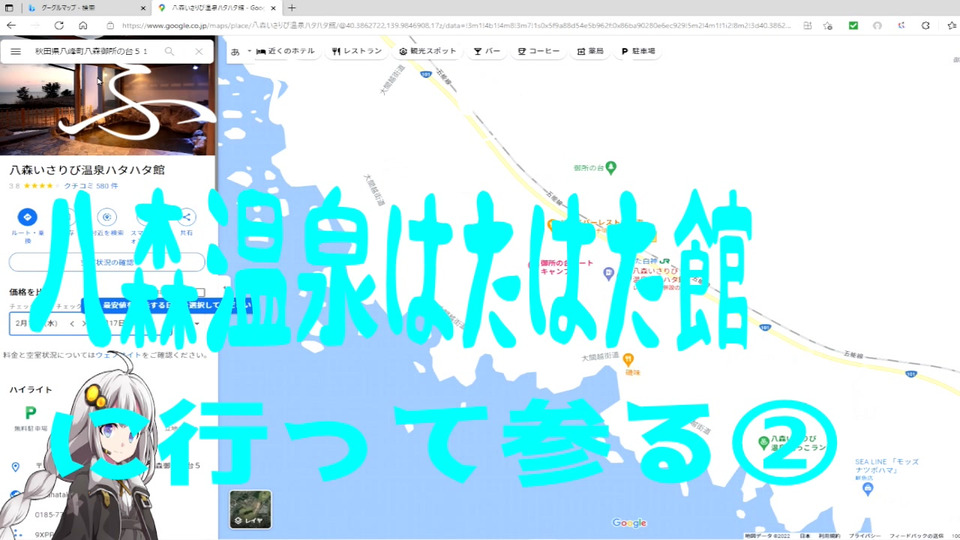Open the place photo of the onsen
This screenshot has height=540, width=960.
coord(108,109)
